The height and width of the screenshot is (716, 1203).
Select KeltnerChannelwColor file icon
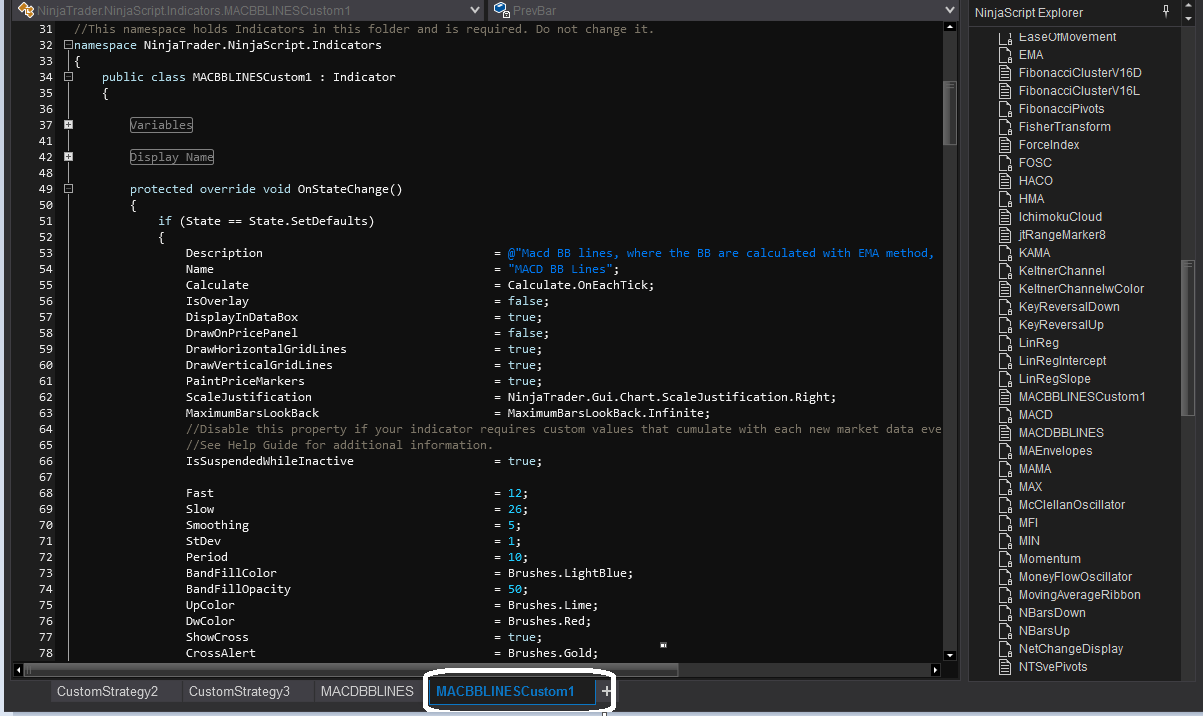(1006, 289)
